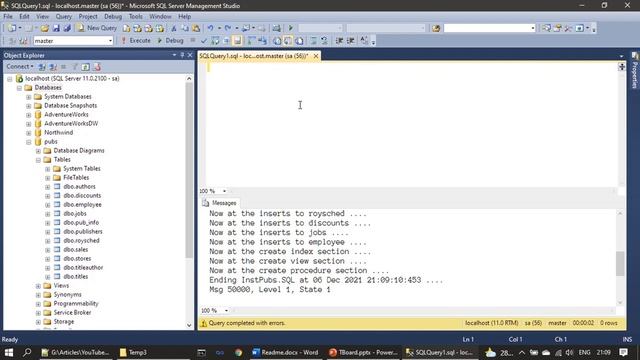
Task: Select the dbo.titles table
Action: 76,276
